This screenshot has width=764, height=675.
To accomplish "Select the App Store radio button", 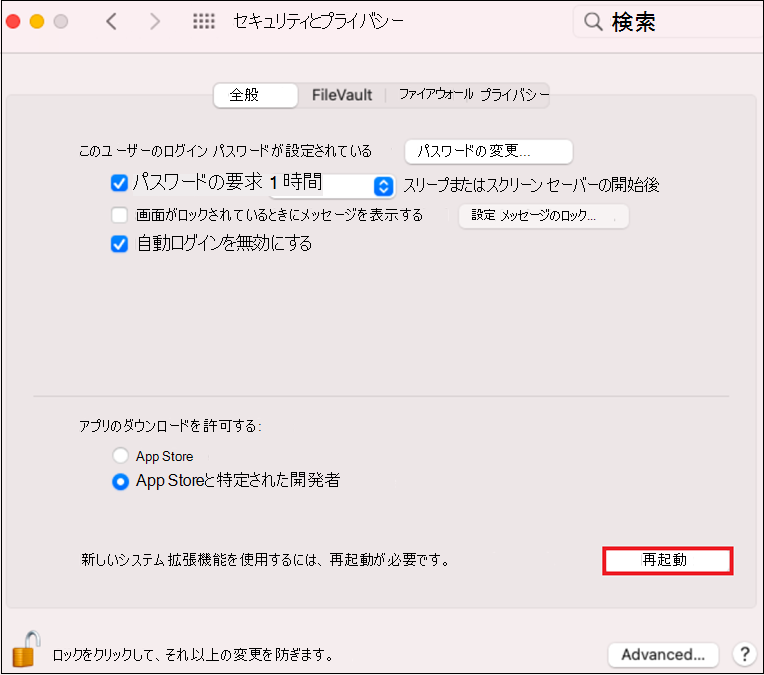I will pos(120,456).
